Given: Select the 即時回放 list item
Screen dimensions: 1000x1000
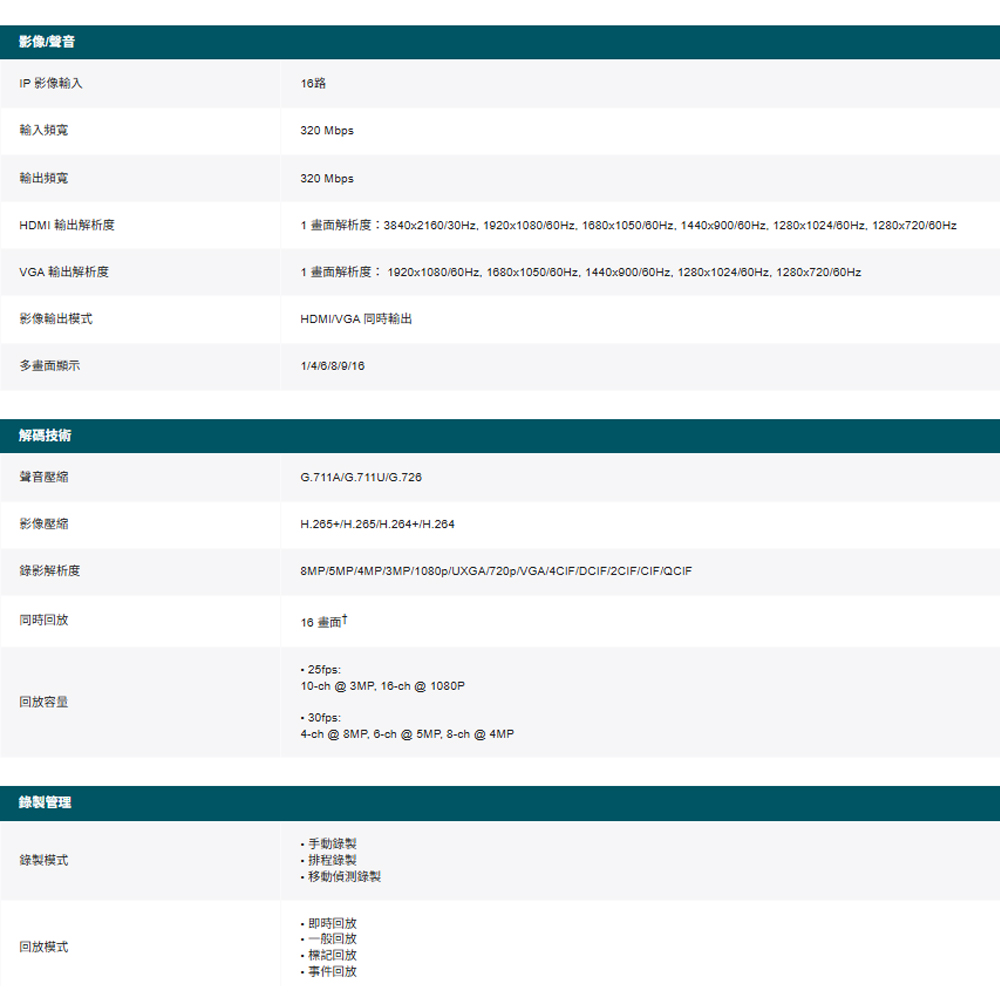Looking at the screenshot, I should (x=329, y=923).
